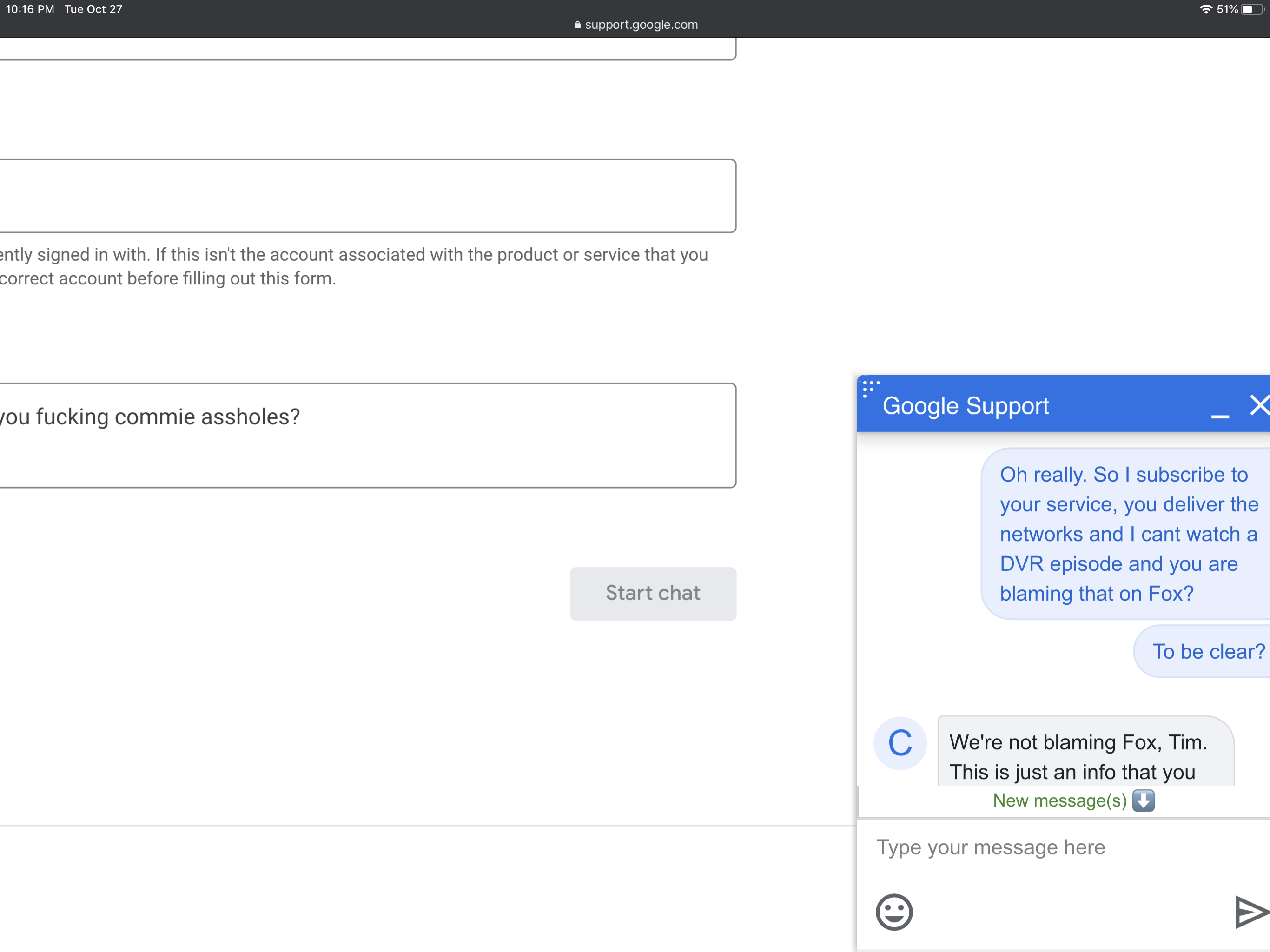Click the 'To be clear?' message bubble
1270x952 pixels.
(x=1202, y=651)
